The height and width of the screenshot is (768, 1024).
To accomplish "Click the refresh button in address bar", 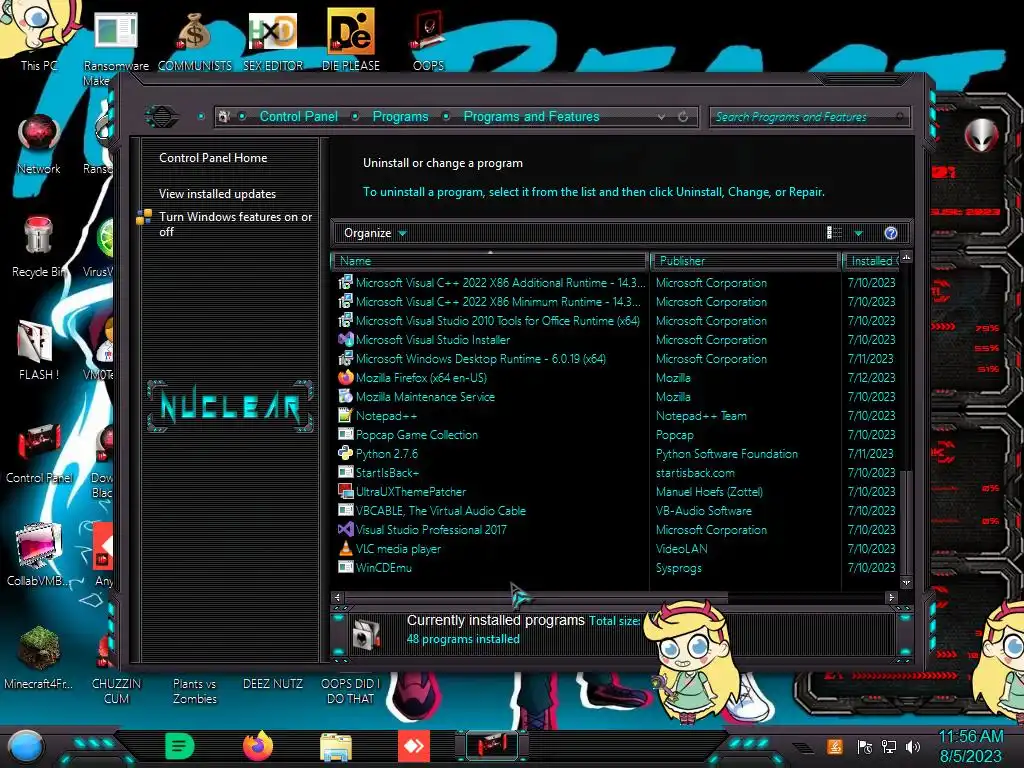I will [x=683, y=117].
